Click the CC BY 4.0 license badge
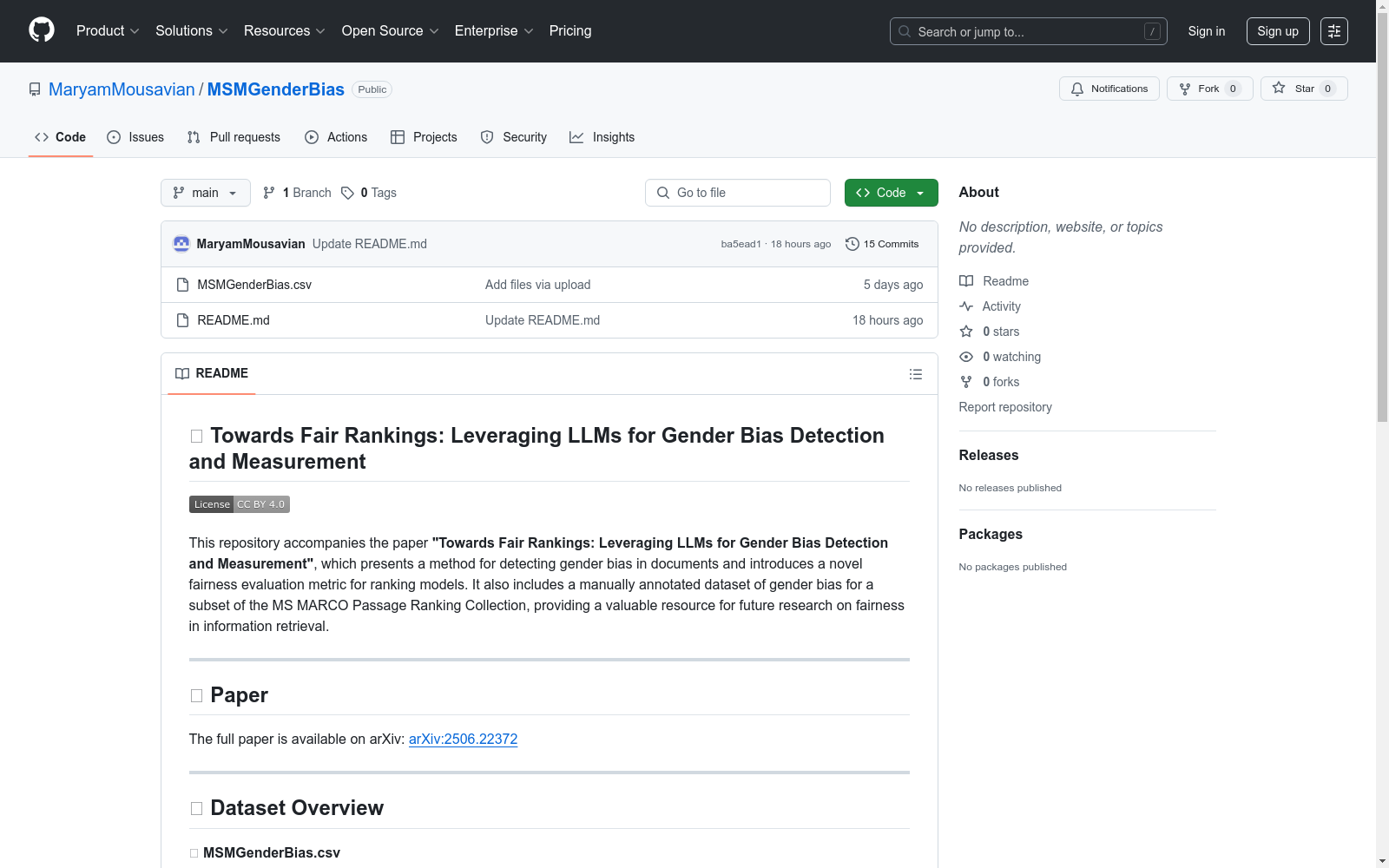This screenshot has height=868, width=1389. point(240,504)
